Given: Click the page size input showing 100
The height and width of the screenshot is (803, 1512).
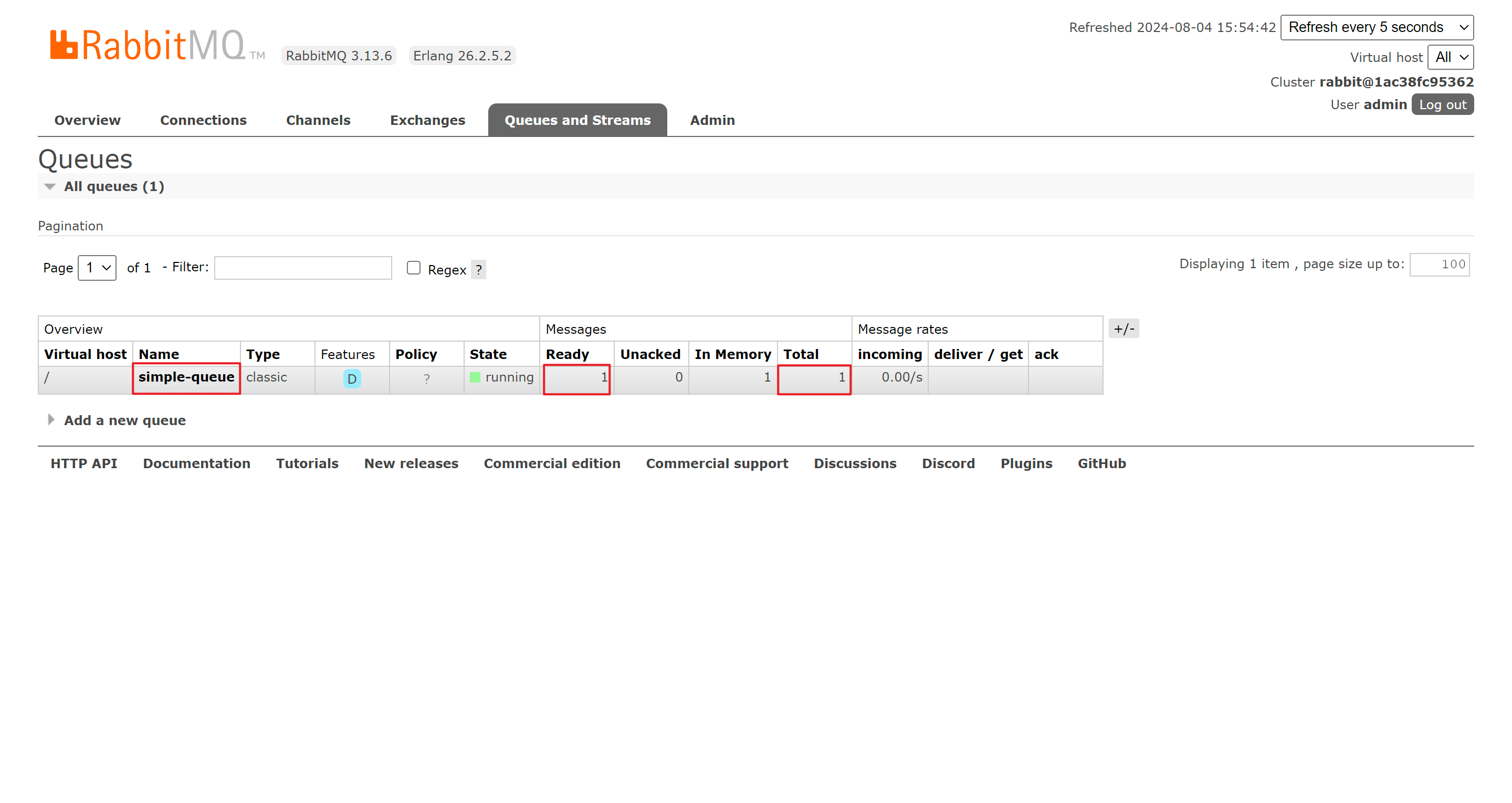Looking at the screenshot, I should click(x=1439, y=264).
